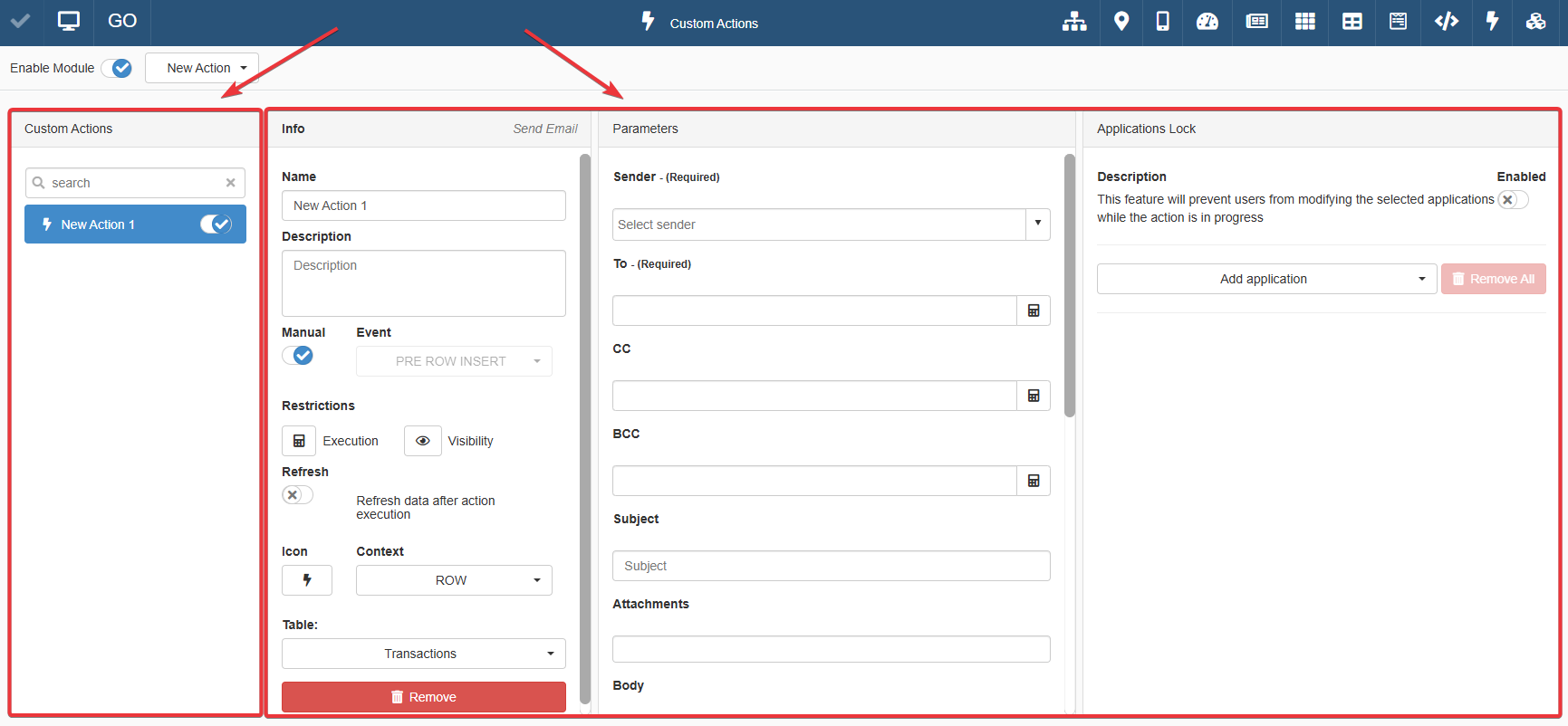Toggle the Enable Module switch
1568x726 pixels.
coord(117,68)
